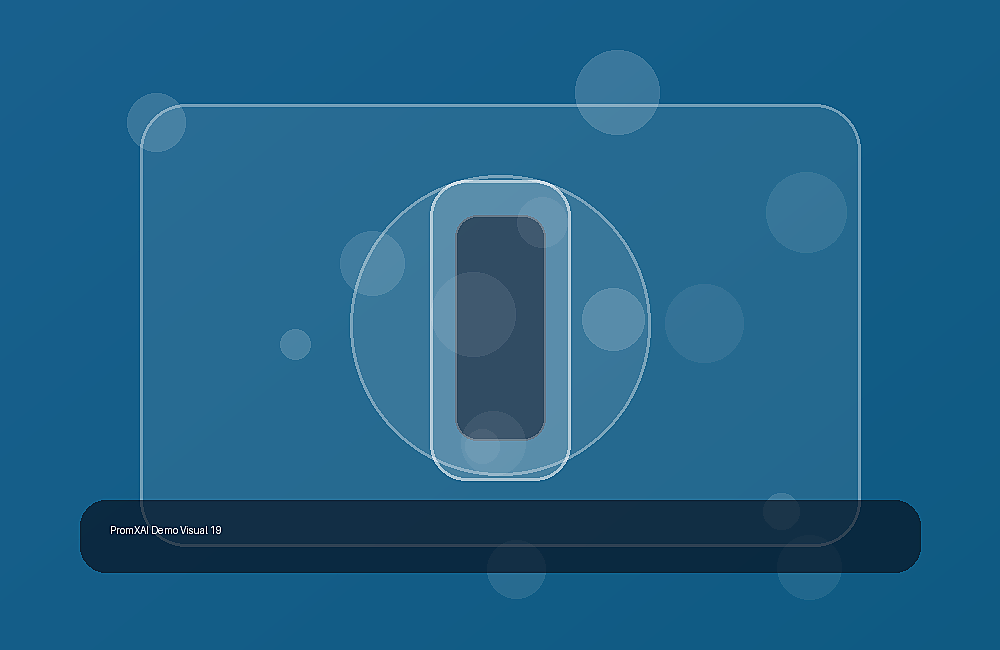Click the bright bubble inside the circle beside the pill

point(614,320)
